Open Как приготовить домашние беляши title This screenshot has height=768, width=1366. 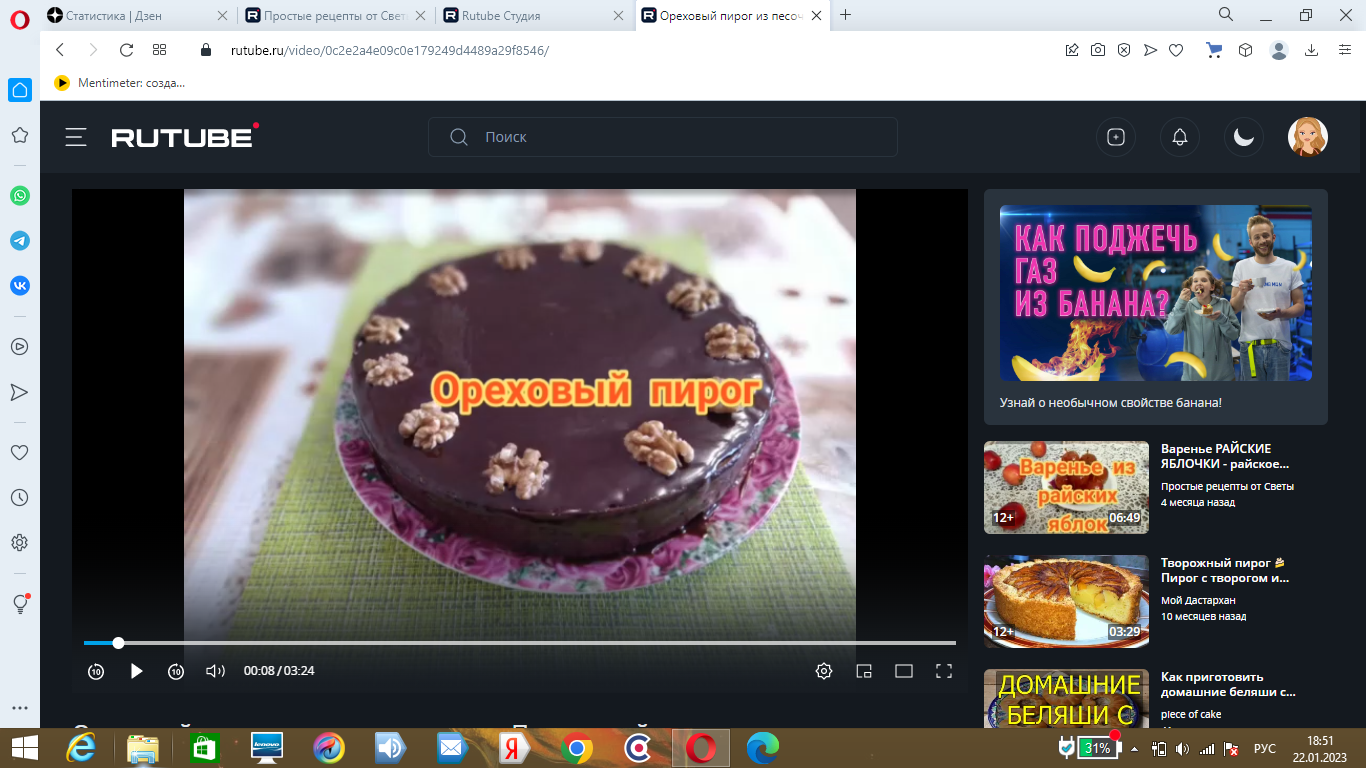tap(1228, 684)
